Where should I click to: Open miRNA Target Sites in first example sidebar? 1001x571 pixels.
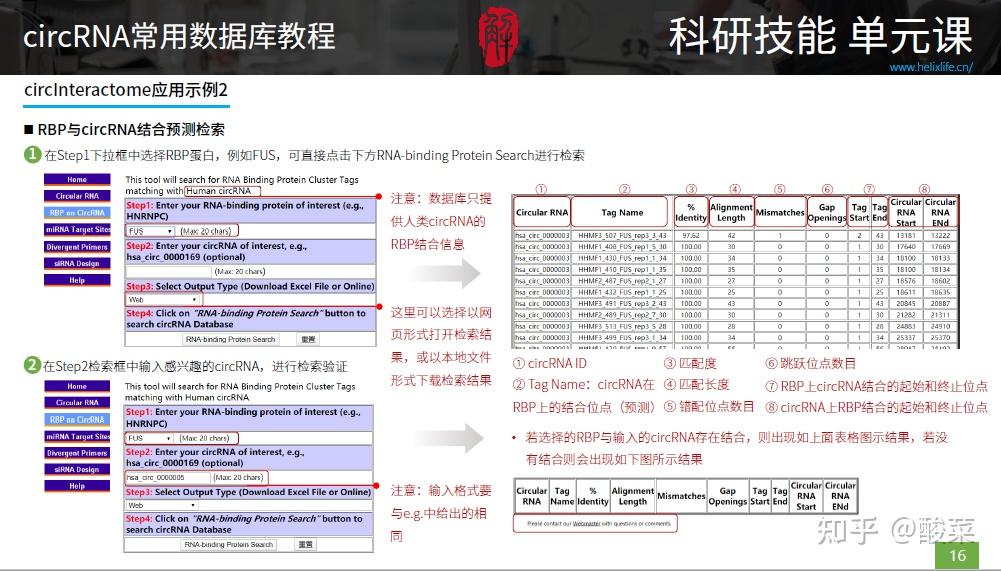click(77, 229)
